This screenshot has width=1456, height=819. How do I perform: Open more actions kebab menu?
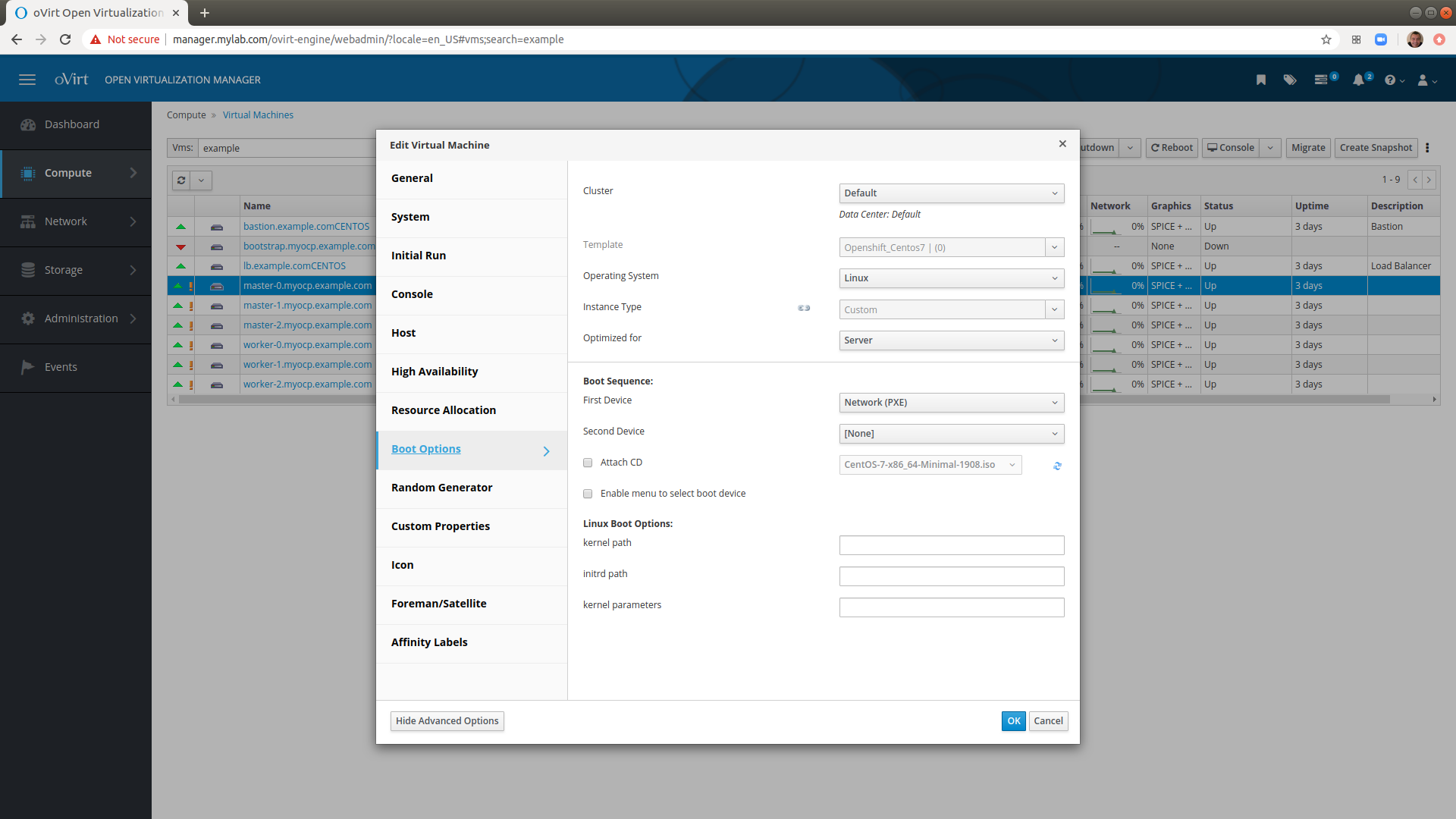click(1427, 148)
